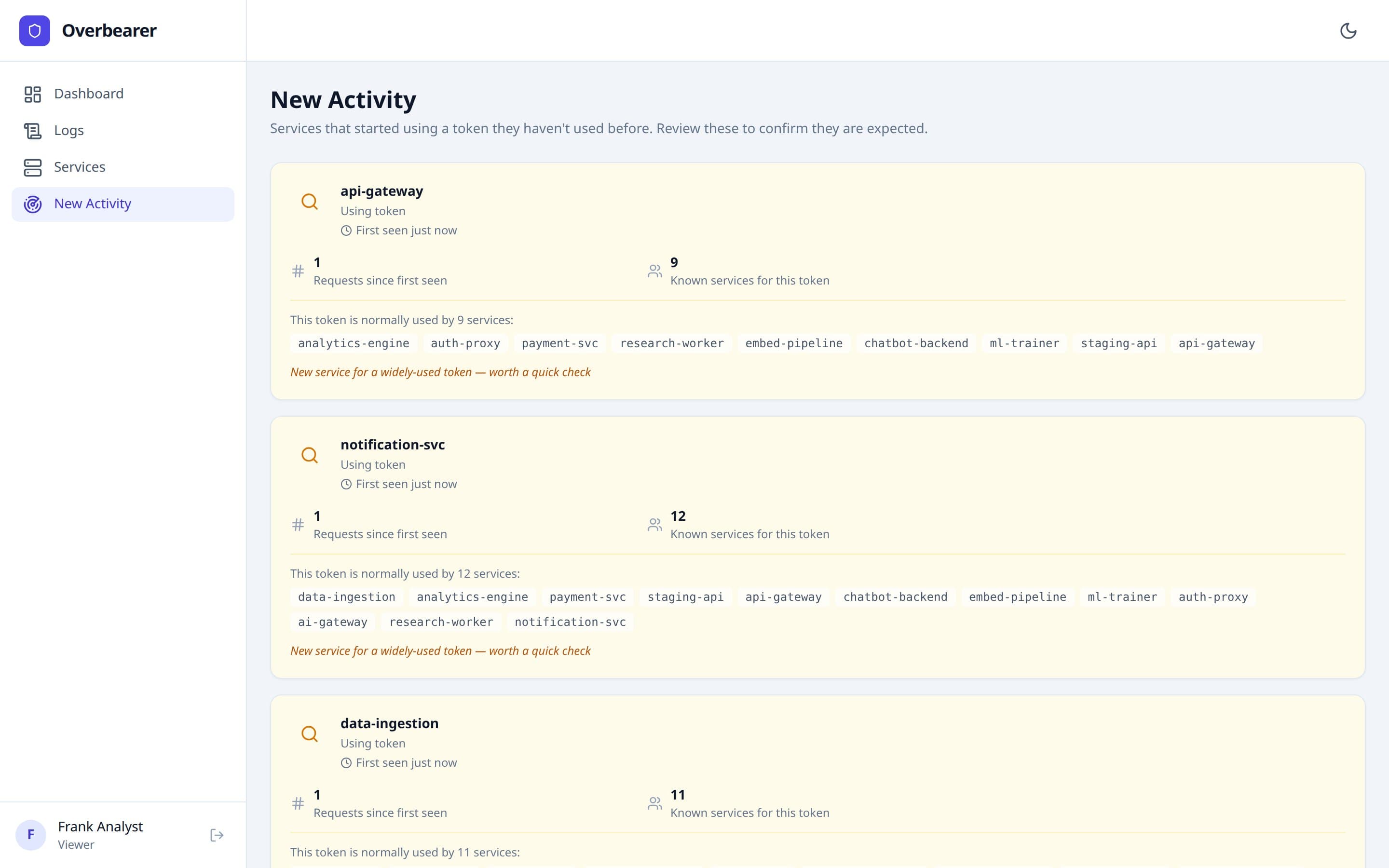Toggle dark mode with the moon icon
Image resolution: width=1389 pixels, height=868 pixels.
[x=1349, y=30]
